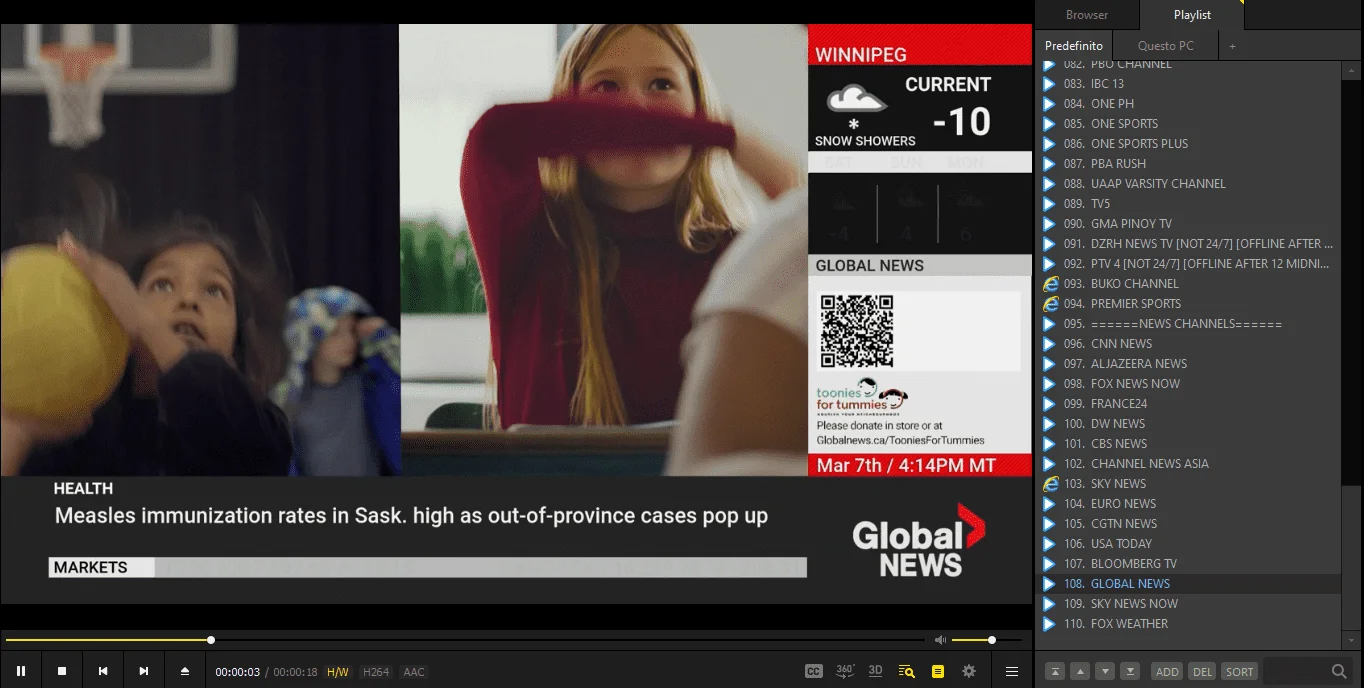Move selected playlist item up
Viewport: 1364px width, 688px height.
coord(1080,671)
